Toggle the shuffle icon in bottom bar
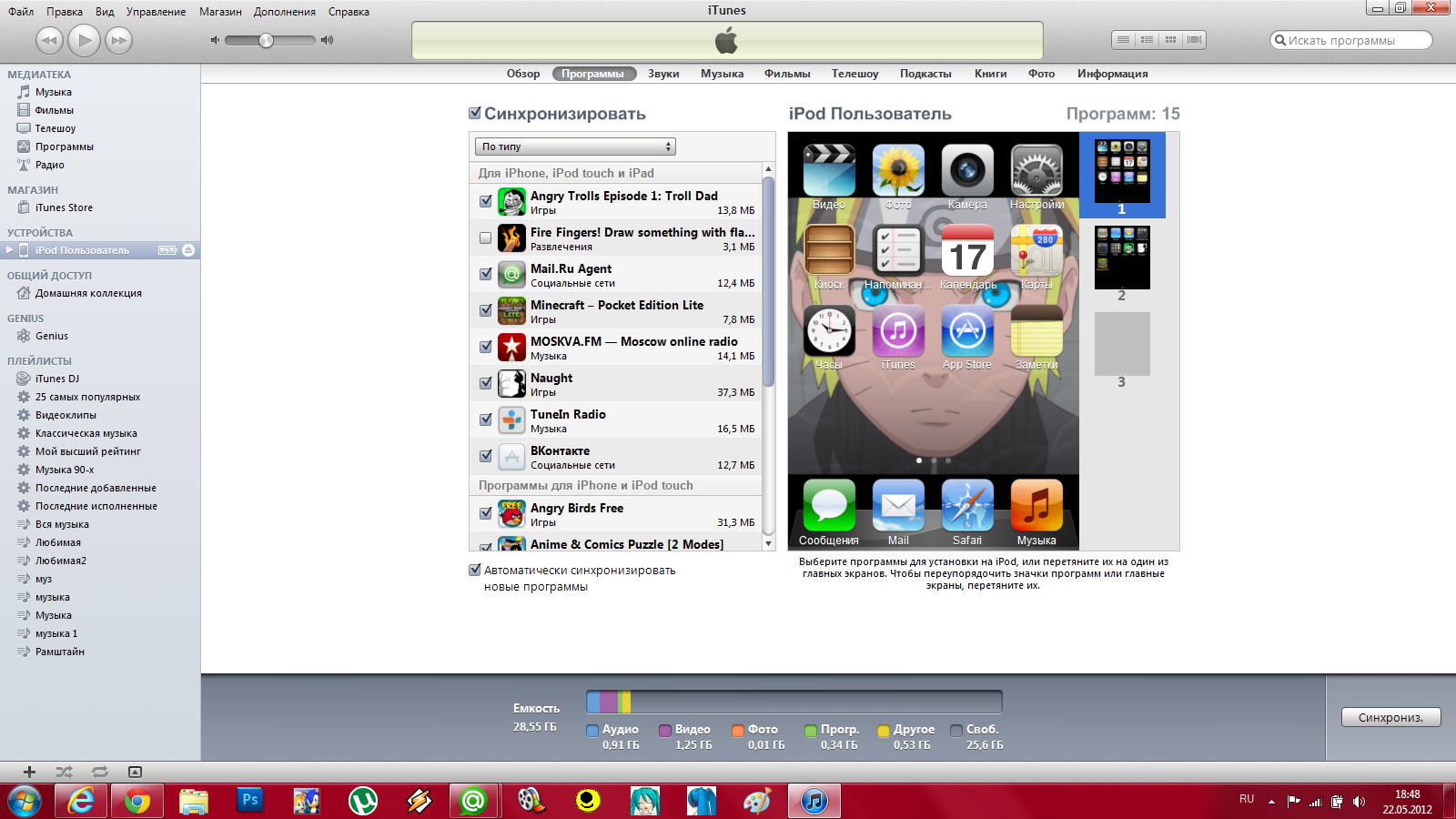 64,772
